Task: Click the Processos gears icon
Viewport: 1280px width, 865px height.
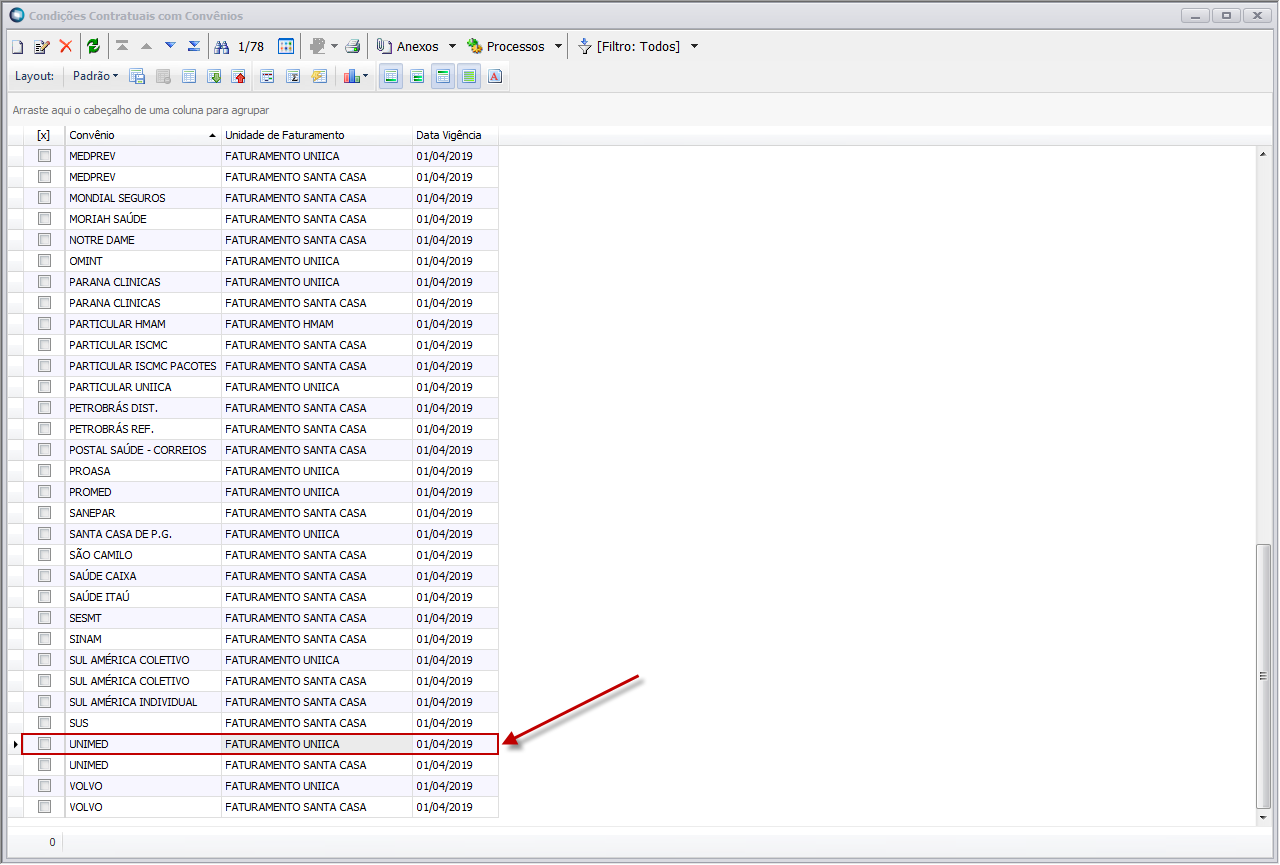Action: [475, 46]
